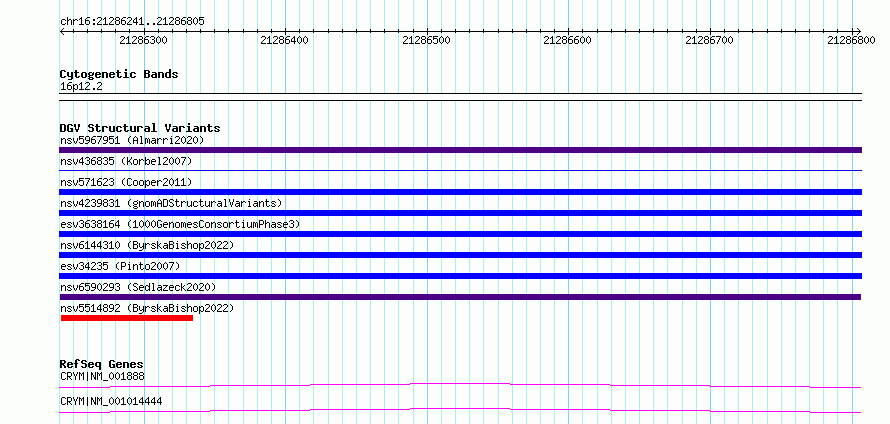Screen dimensions: 890x424
Task: Open variant nsv6144310 (ByrskaBishop2022) label
Action: click(x=147, y=245)
